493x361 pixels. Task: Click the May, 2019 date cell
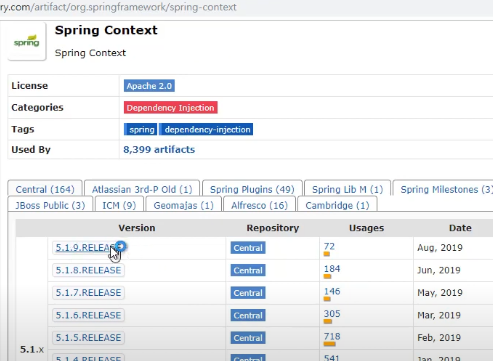(440, 293)
